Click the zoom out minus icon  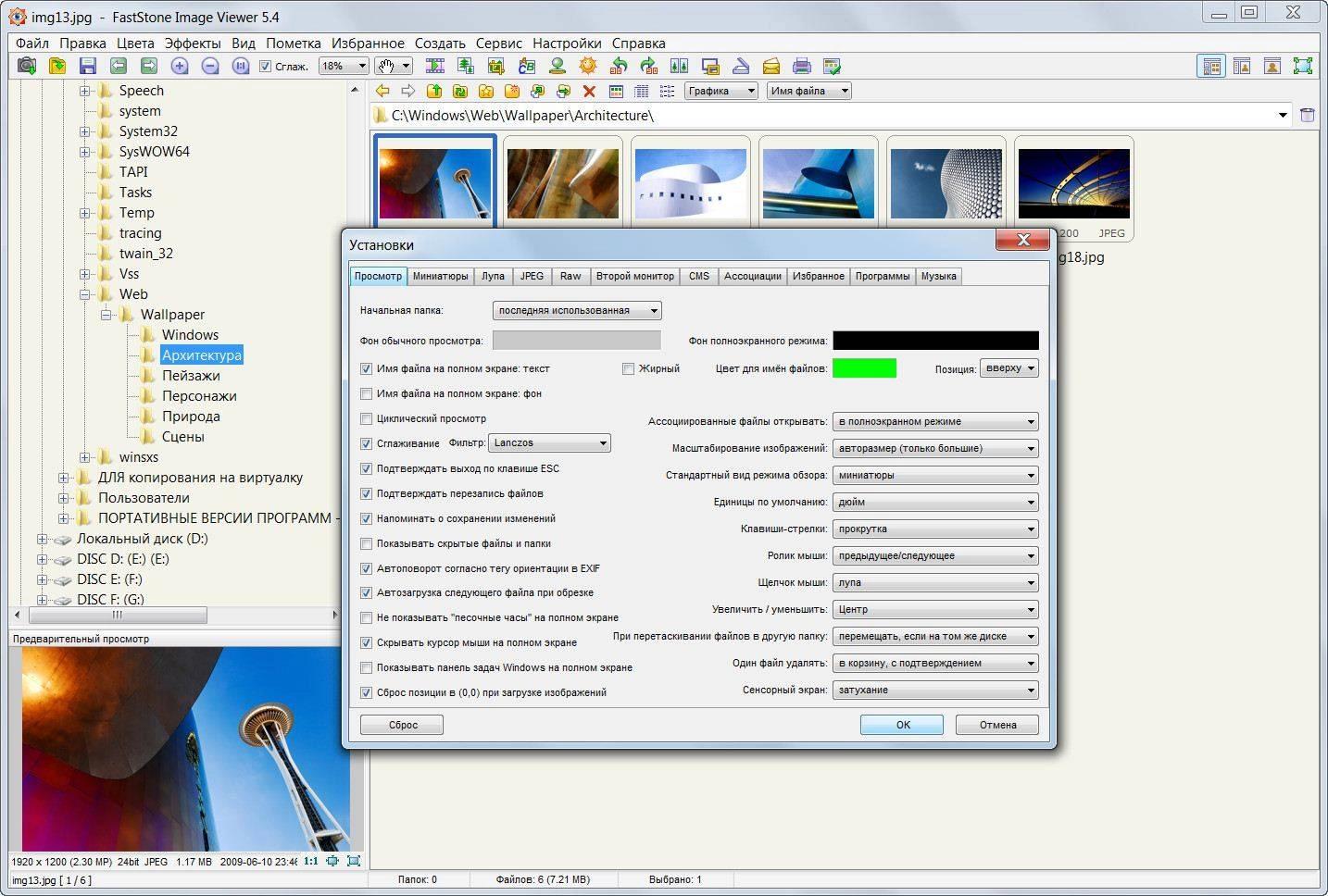coord(210,66)
